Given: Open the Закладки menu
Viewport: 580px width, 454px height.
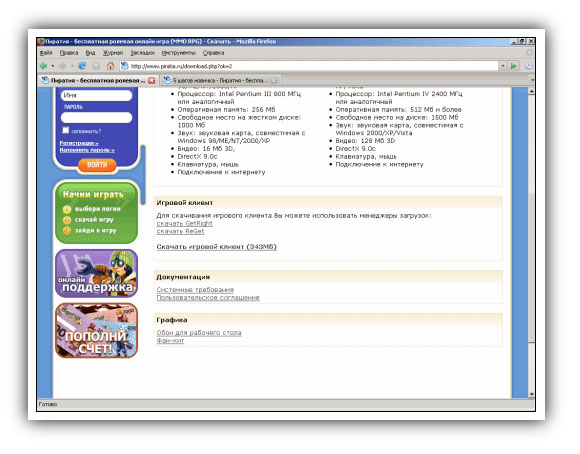Looking at the screenshot, I should (x=142, y=53).
